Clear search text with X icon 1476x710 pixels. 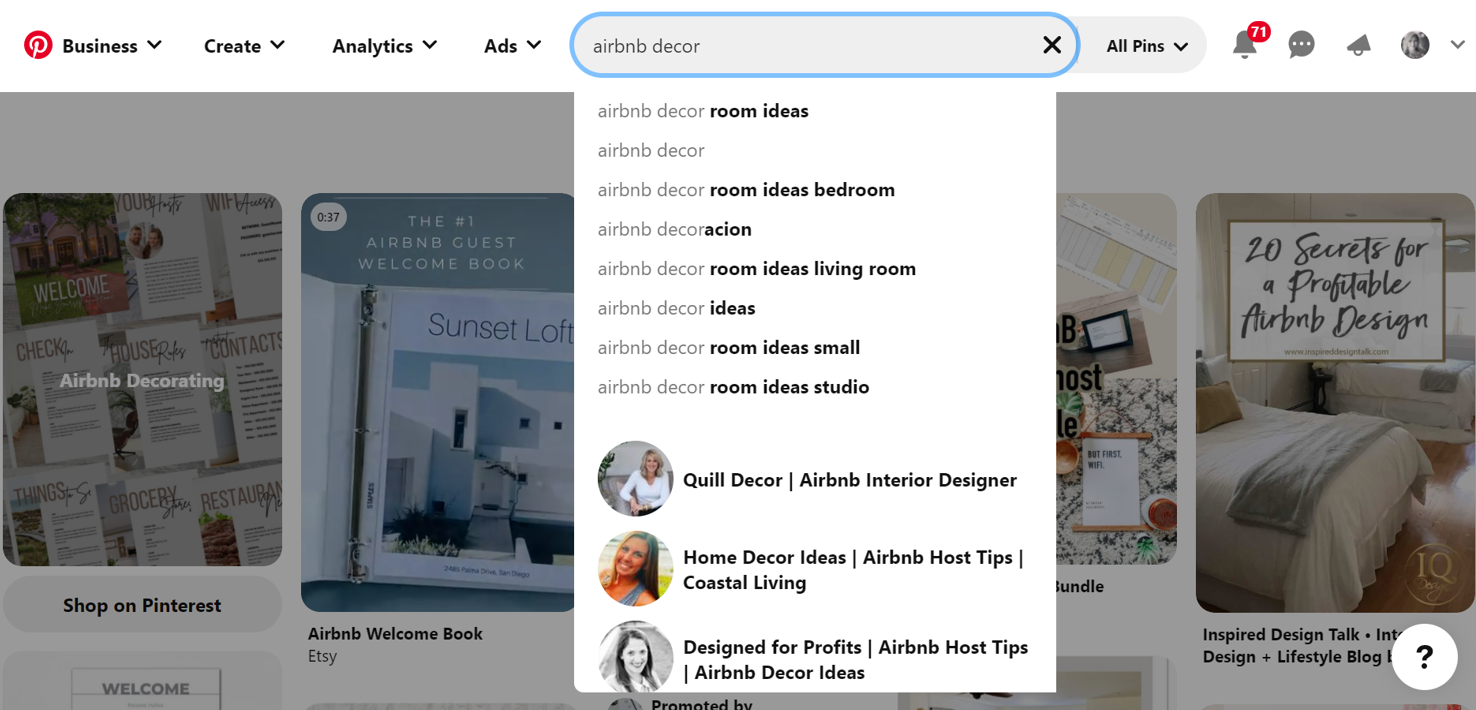[x=1051, y=45]
